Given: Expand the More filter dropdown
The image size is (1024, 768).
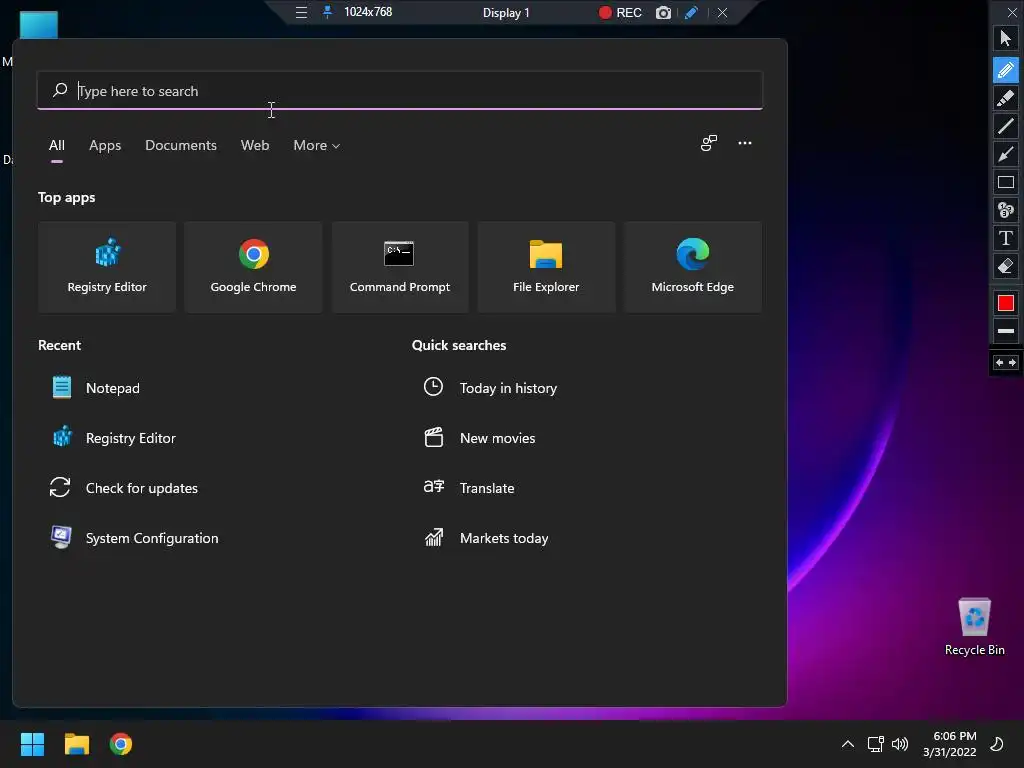Looking at the screenshot, I should [317, 146].
